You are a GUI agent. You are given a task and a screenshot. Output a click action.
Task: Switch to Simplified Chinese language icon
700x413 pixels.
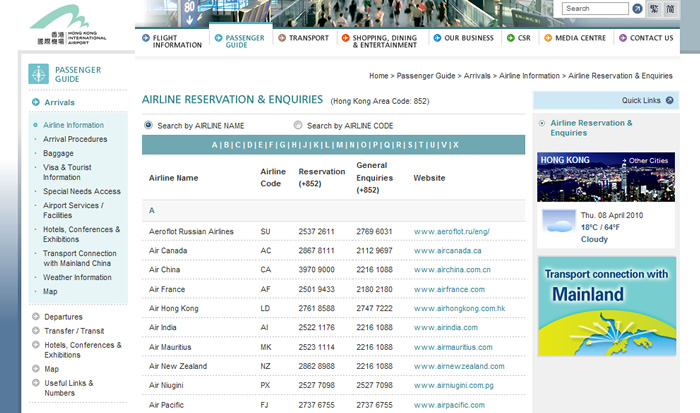pos(670,8)
